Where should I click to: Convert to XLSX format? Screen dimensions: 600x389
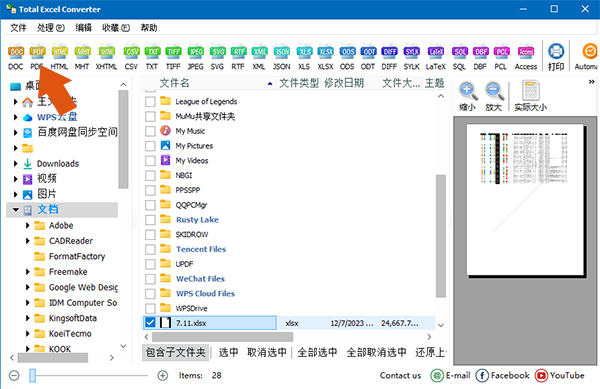point(326,57)
